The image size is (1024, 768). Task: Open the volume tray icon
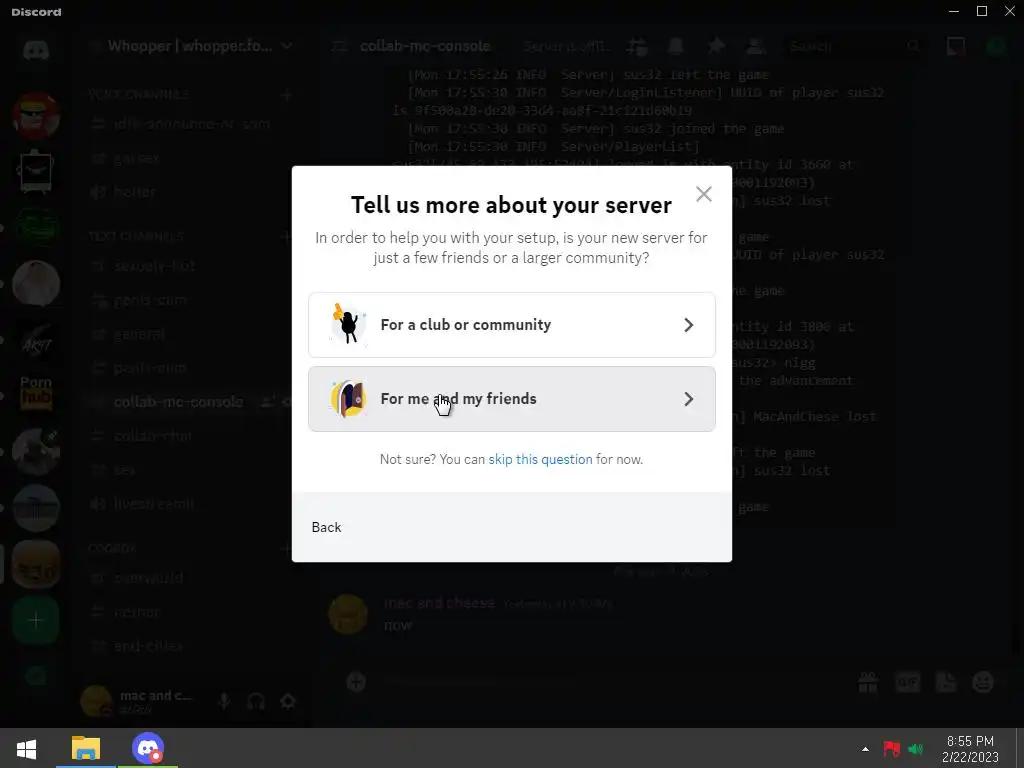click(x=916, y=749)
